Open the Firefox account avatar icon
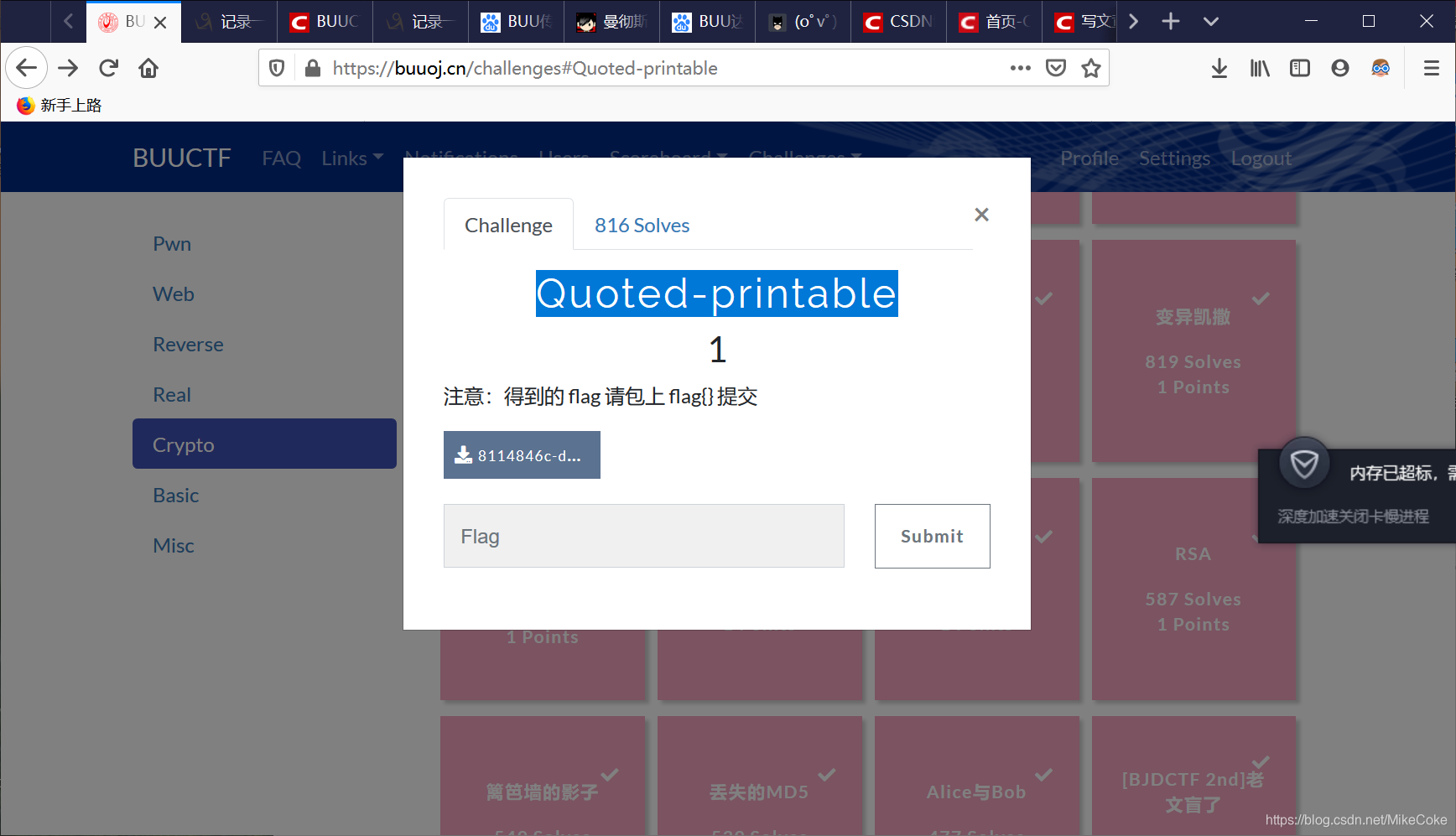 click(1340, 68)
